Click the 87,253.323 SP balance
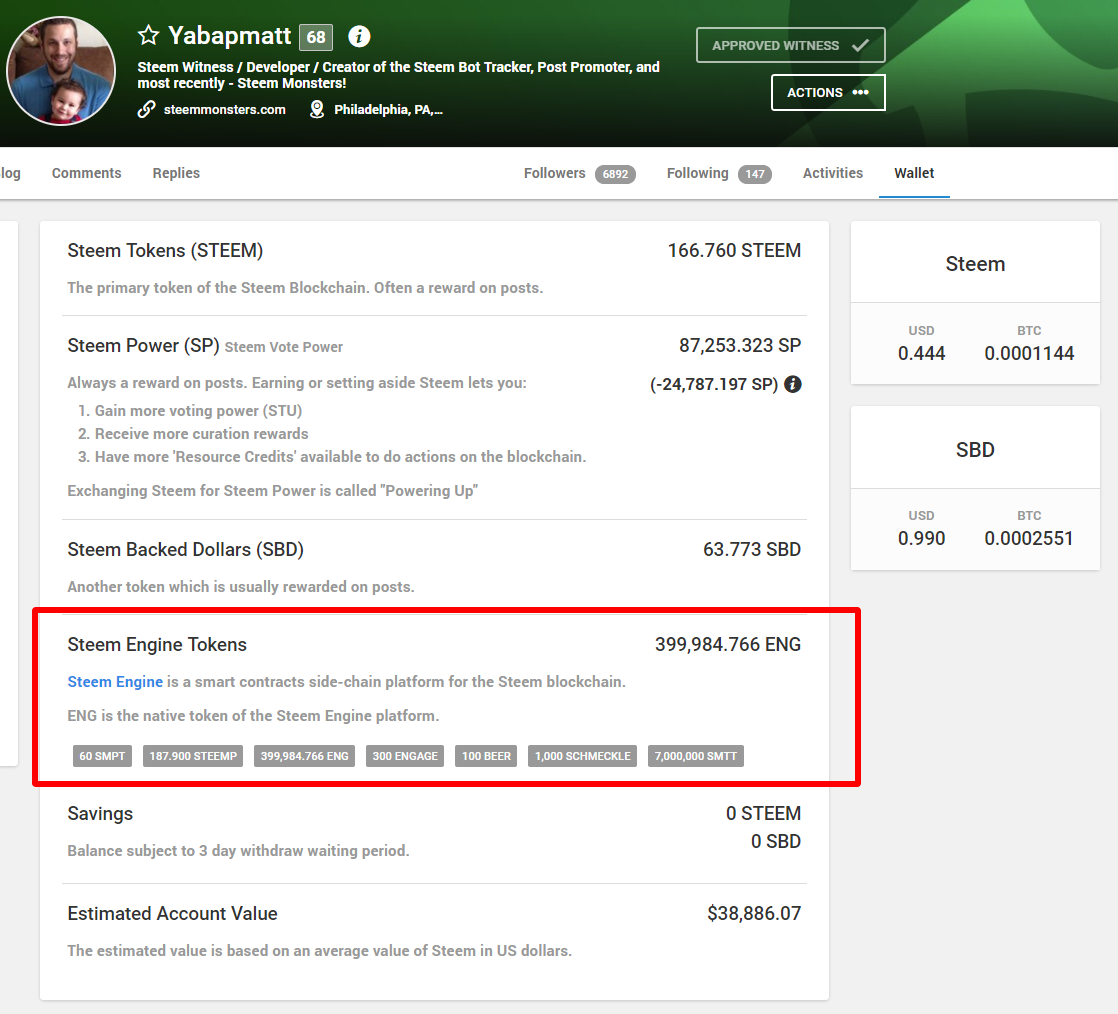The height and width of the screenshot is (1014, 1118). pyautogui.click(x=740, y=345)
